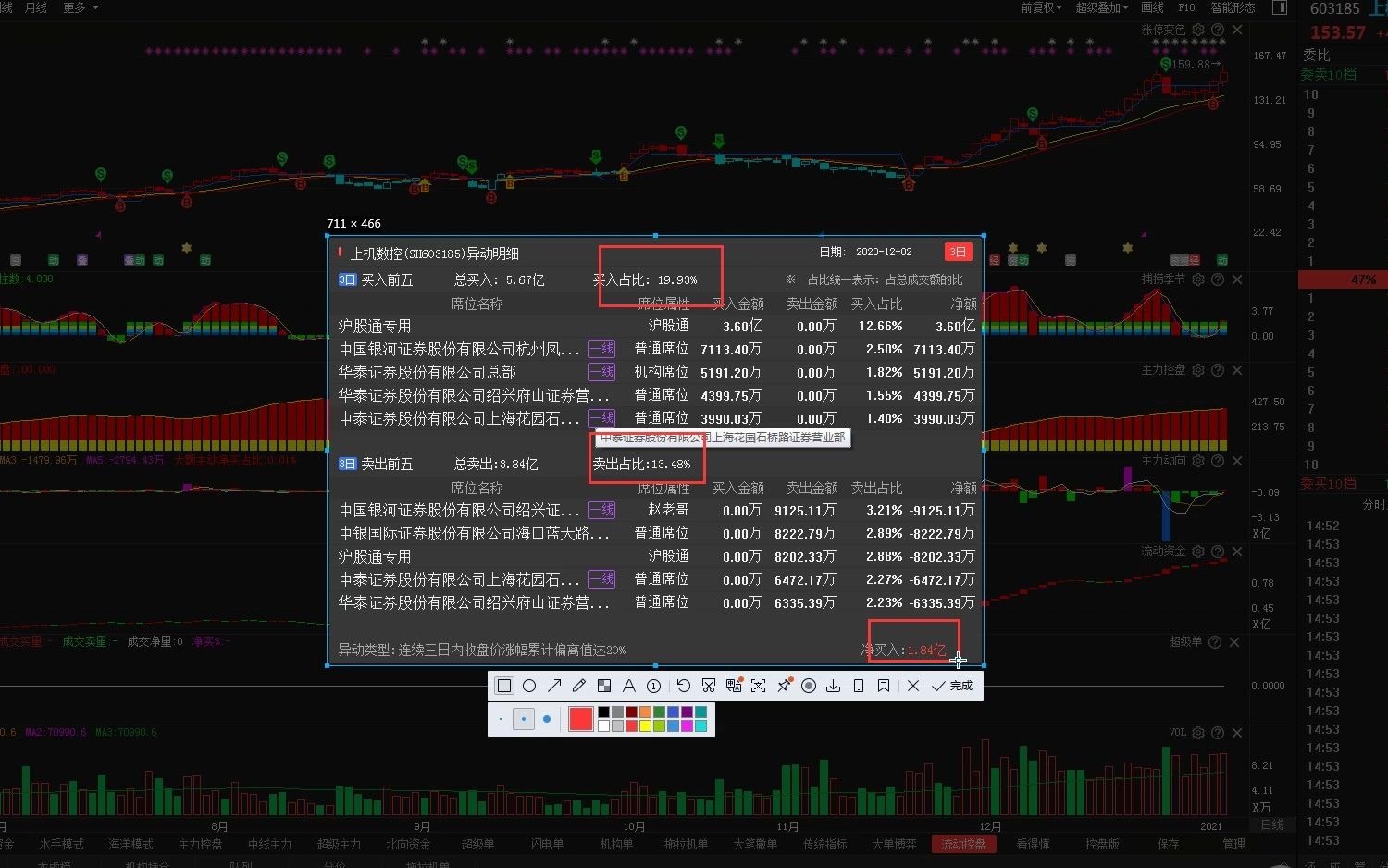Toggle 一线 tag on 7113.40万 buy row
This screenshot has width=1388, height=868.
pyautogui.click(x=601, y=349)
